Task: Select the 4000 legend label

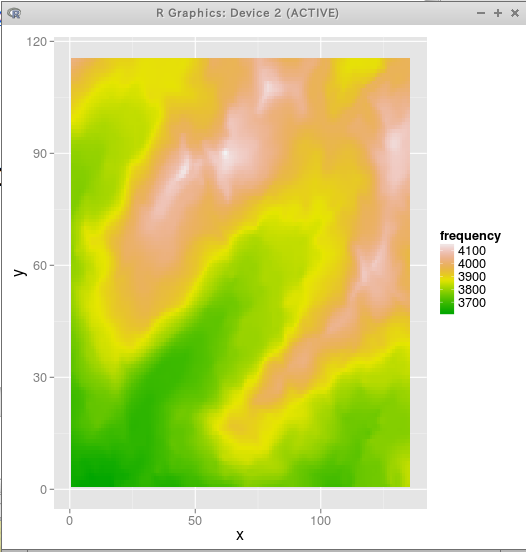Action: [x=472, y=264]
